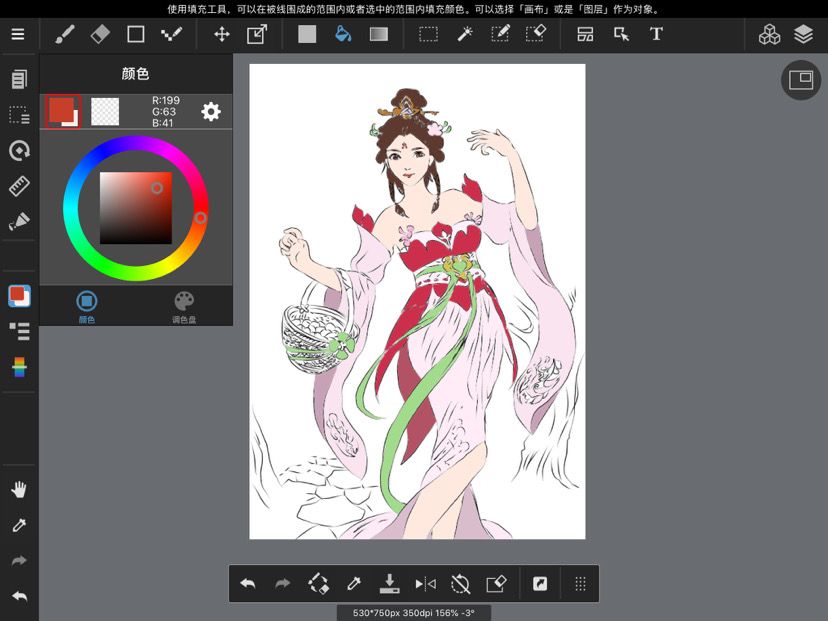The height and width of the screenshot is (621, 828).
Task: Toggle the navigator preview window button
Action: [x=801, y=80]
